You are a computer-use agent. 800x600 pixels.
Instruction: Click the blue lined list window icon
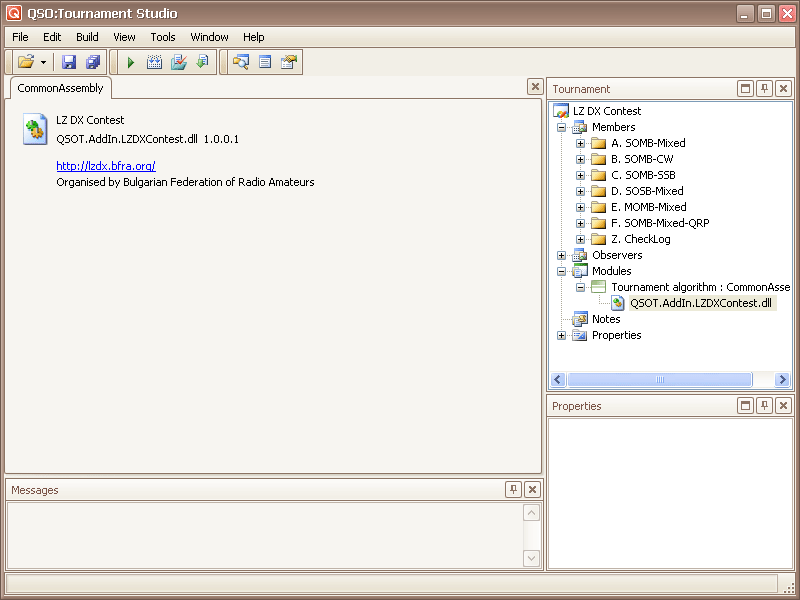point(265,63)
